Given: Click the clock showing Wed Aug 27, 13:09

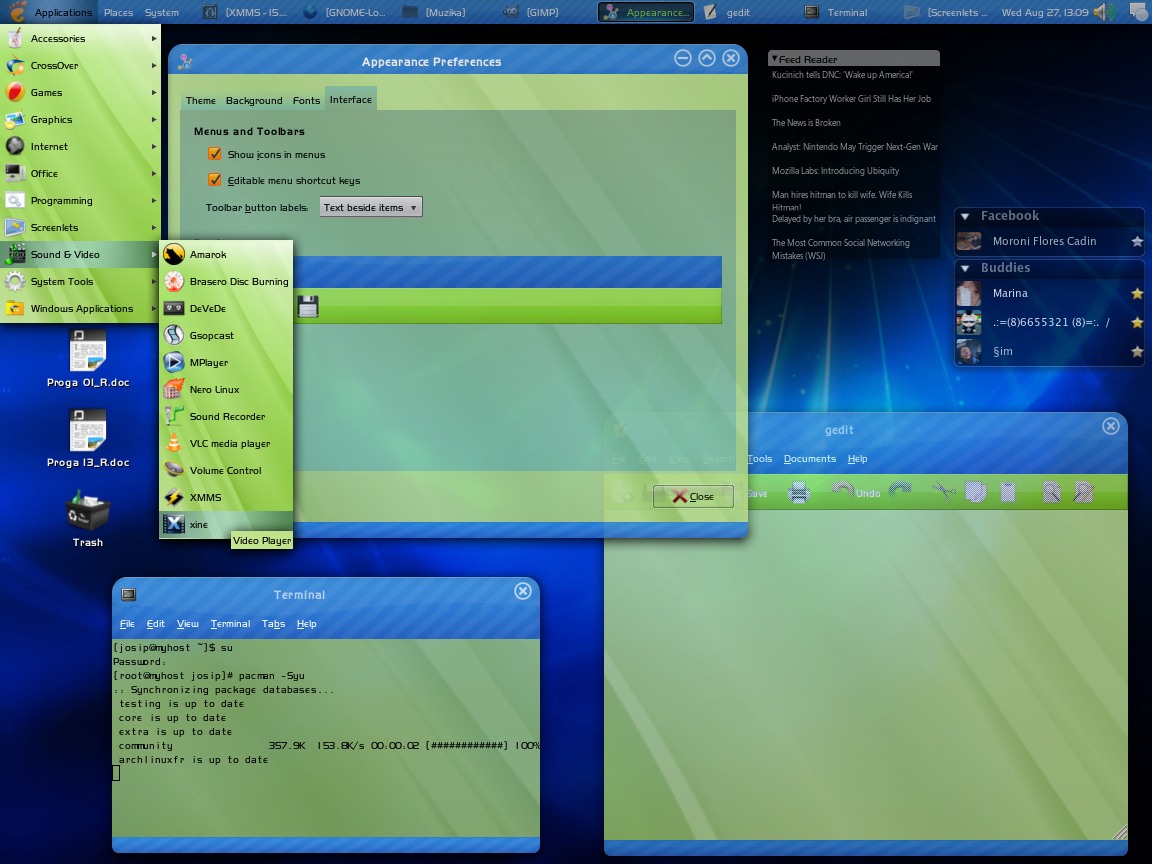Looking at the screenshot, I should tap(1045, 12).
